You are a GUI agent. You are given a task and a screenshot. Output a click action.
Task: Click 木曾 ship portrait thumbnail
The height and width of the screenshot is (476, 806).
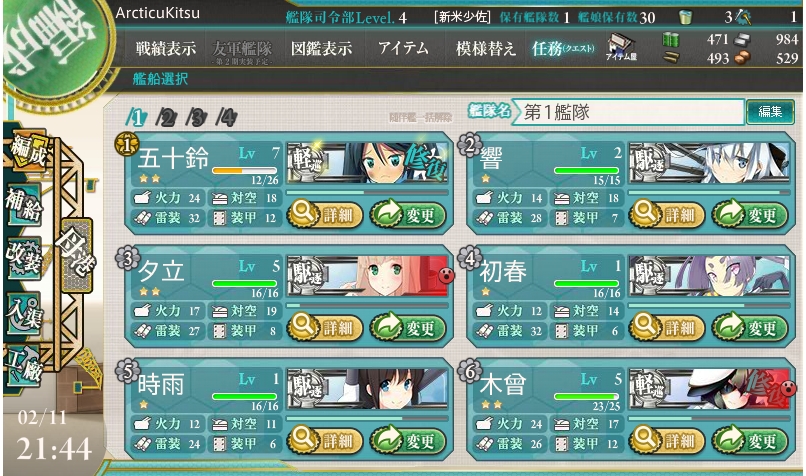tap(709, 389)
